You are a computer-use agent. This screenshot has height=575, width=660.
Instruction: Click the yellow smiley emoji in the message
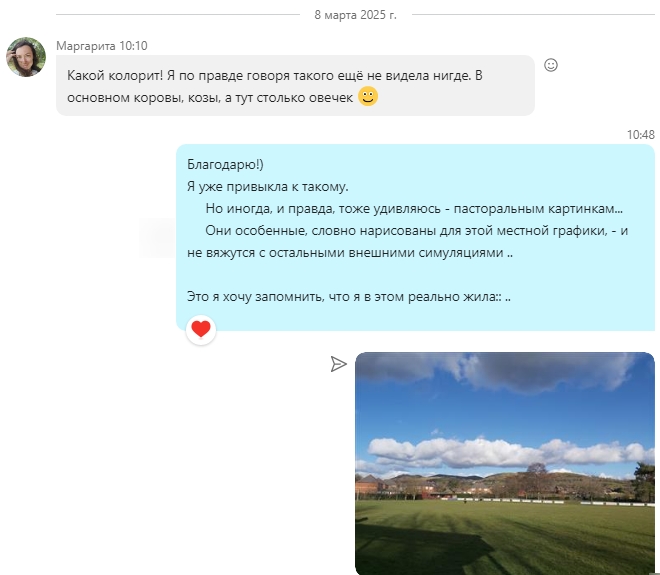pos(368,96)
